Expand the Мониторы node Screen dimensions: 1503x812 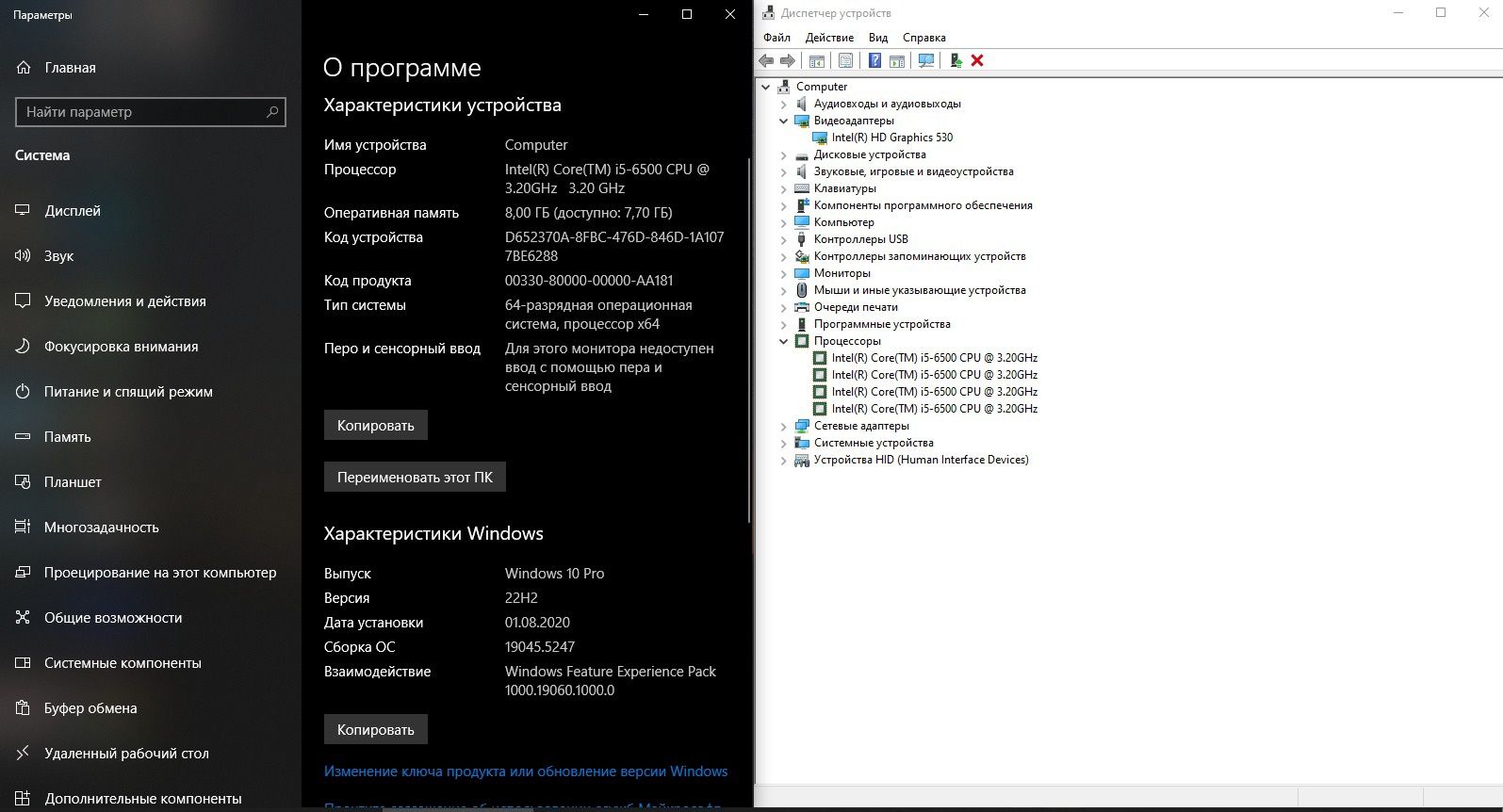(783, 273)
